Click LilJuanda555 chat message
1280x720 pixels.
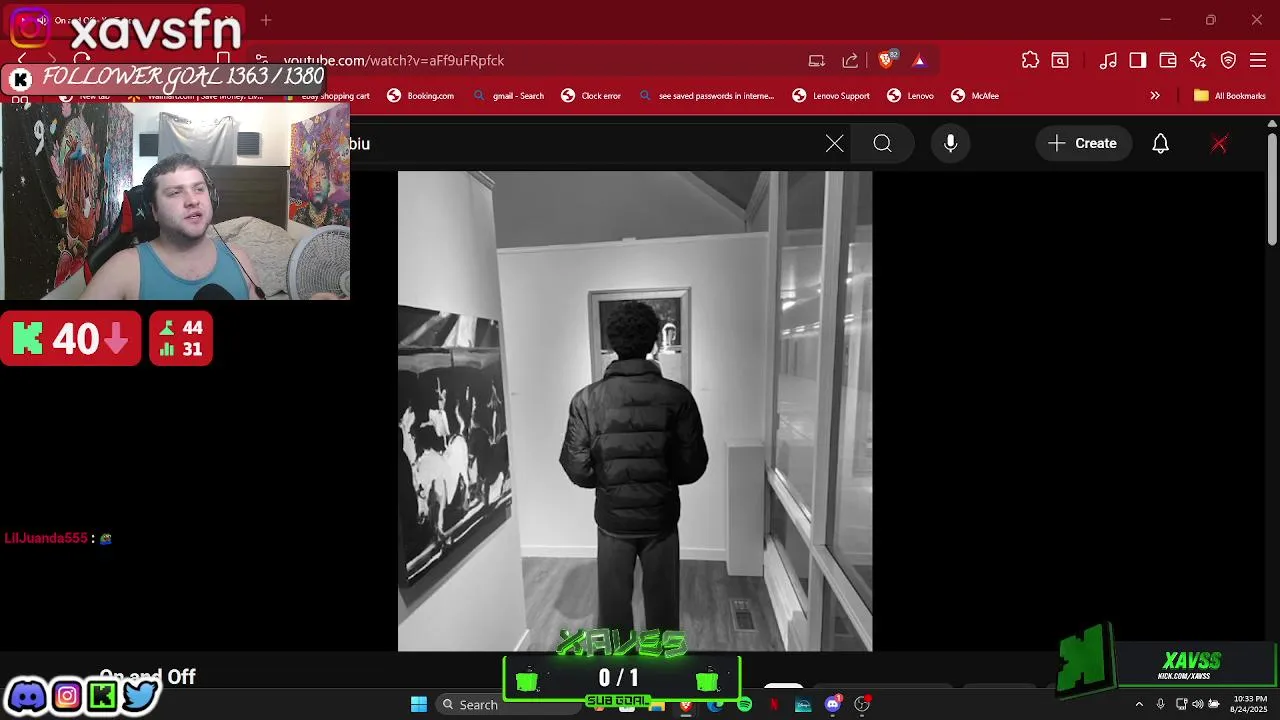pos(58,538)
